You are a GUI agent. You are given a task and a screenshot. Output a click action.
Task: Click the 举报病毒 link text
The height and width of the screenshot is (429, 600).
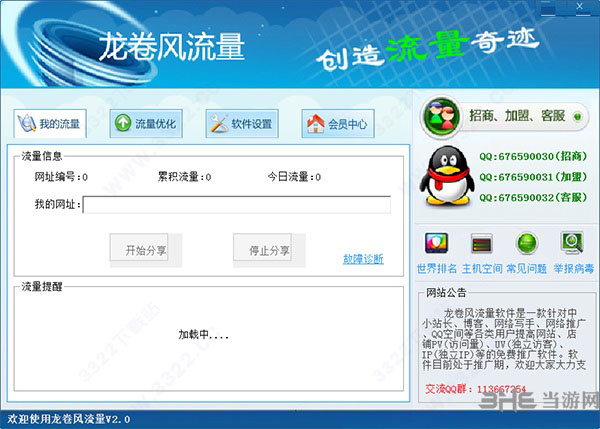pos(574,269)
